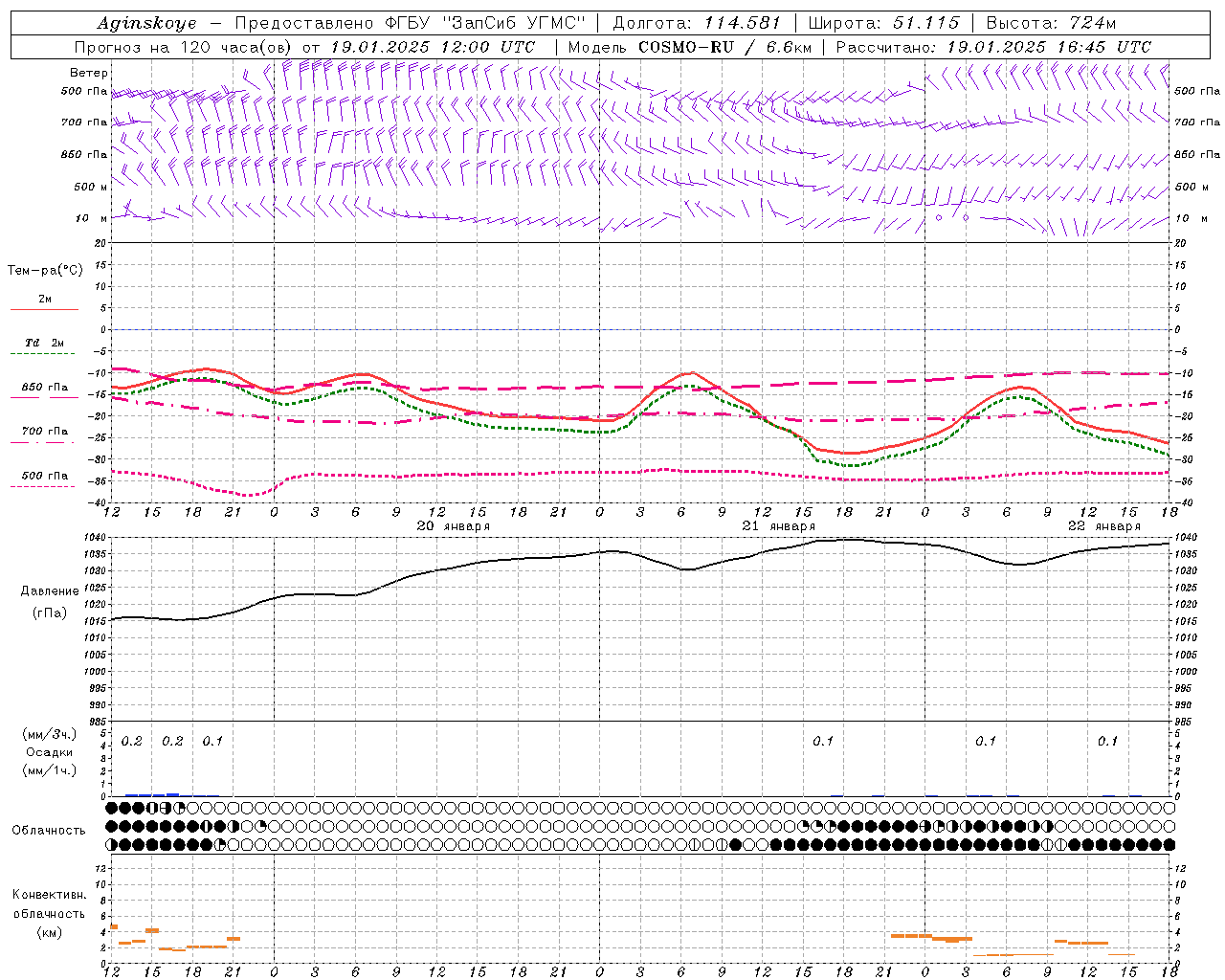The image size is (1225, 980).
Task: Click the "Модель COSMO-RU / 6.6км" text
Action: pos(690,47)
